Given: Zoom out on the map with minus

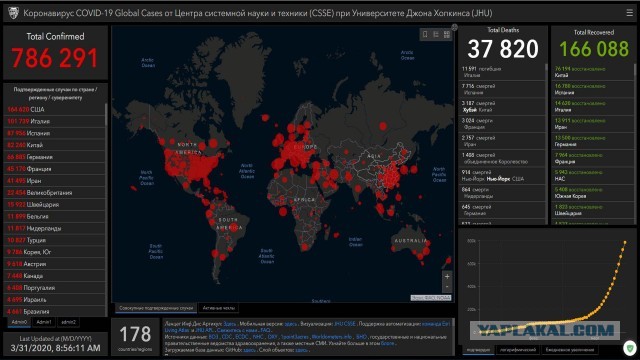Looking at the screenshot, I should (x=447, y=287).
